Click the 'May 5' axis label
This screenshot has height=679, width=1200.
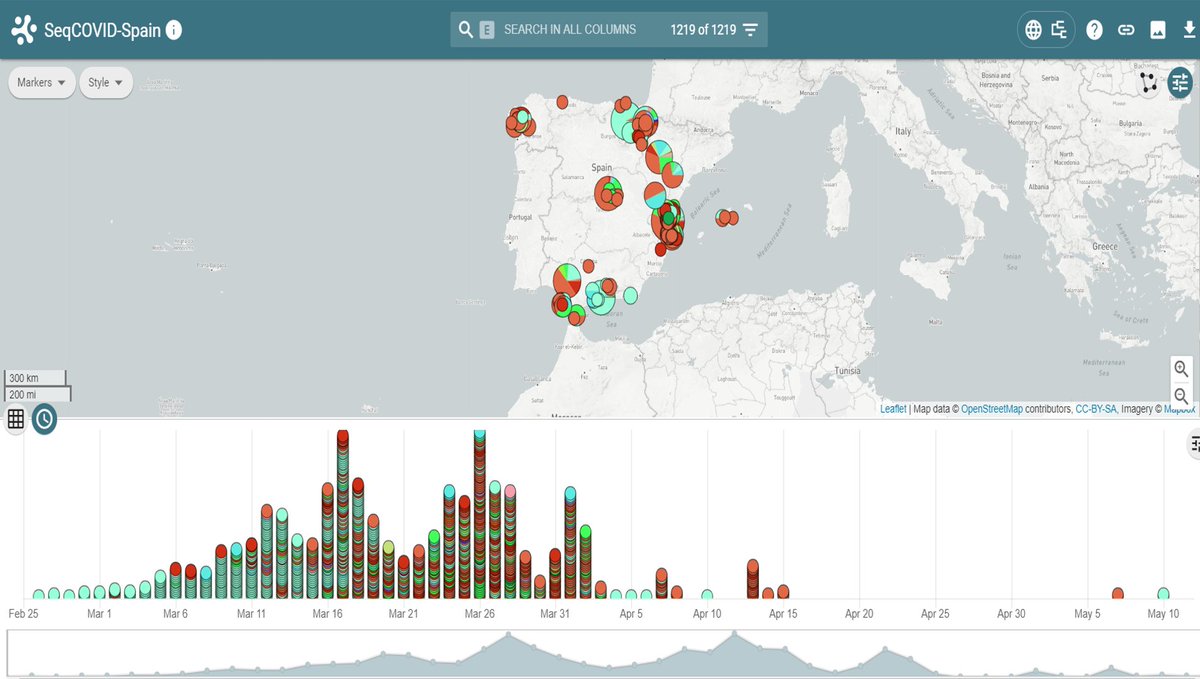point(1087,613)
